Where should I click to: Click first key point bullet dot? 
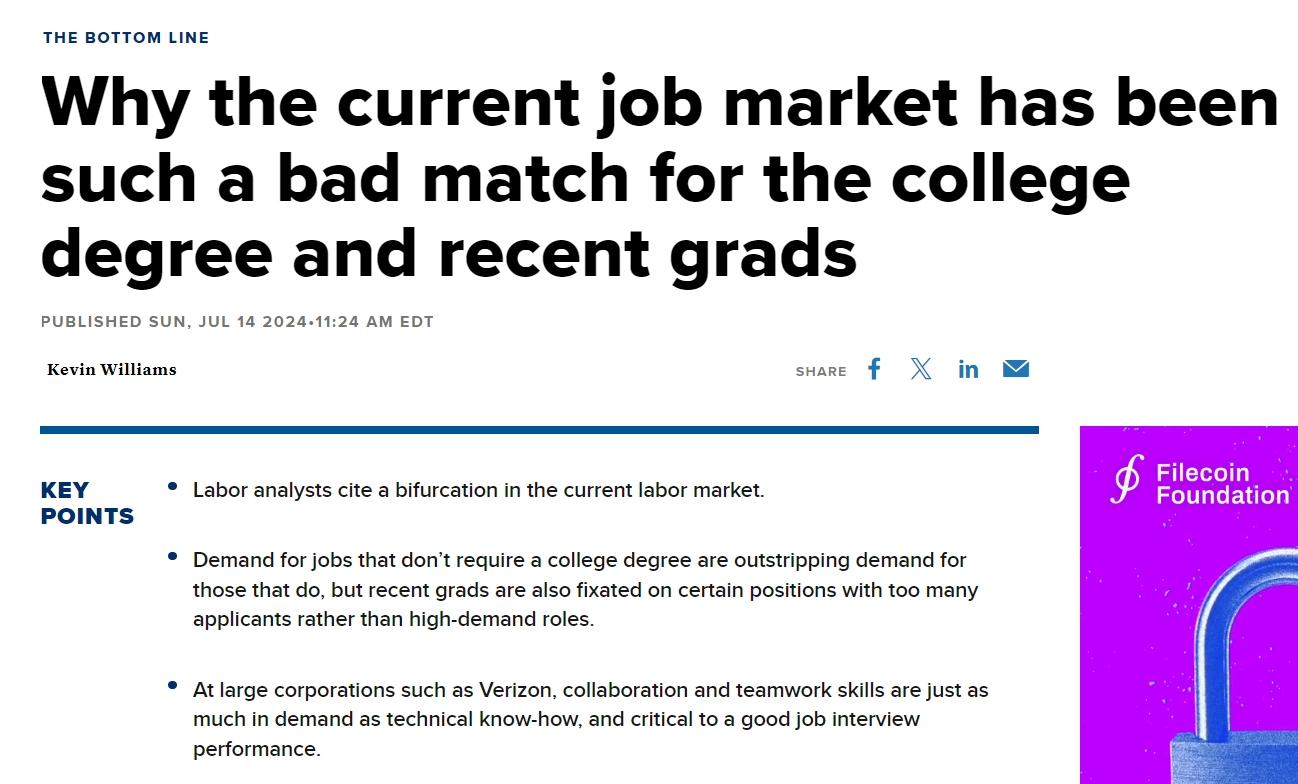[x=173, y=487]
